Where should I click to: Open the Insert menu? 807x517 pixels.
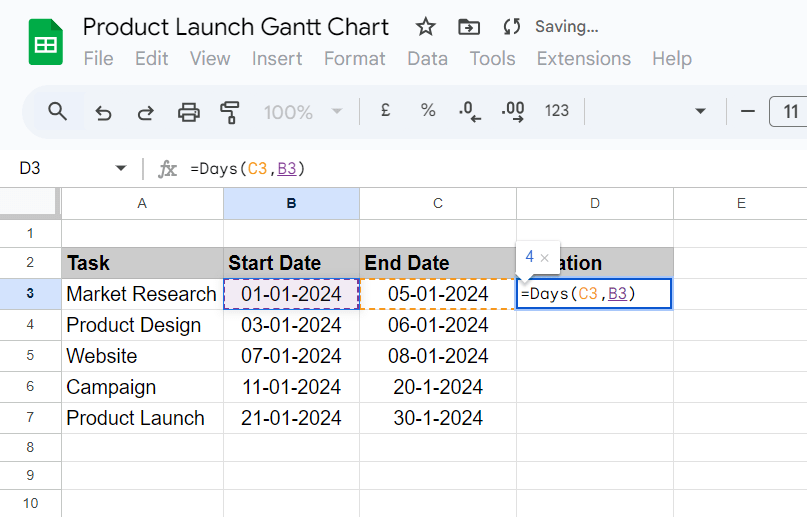(x=277, y=59)
